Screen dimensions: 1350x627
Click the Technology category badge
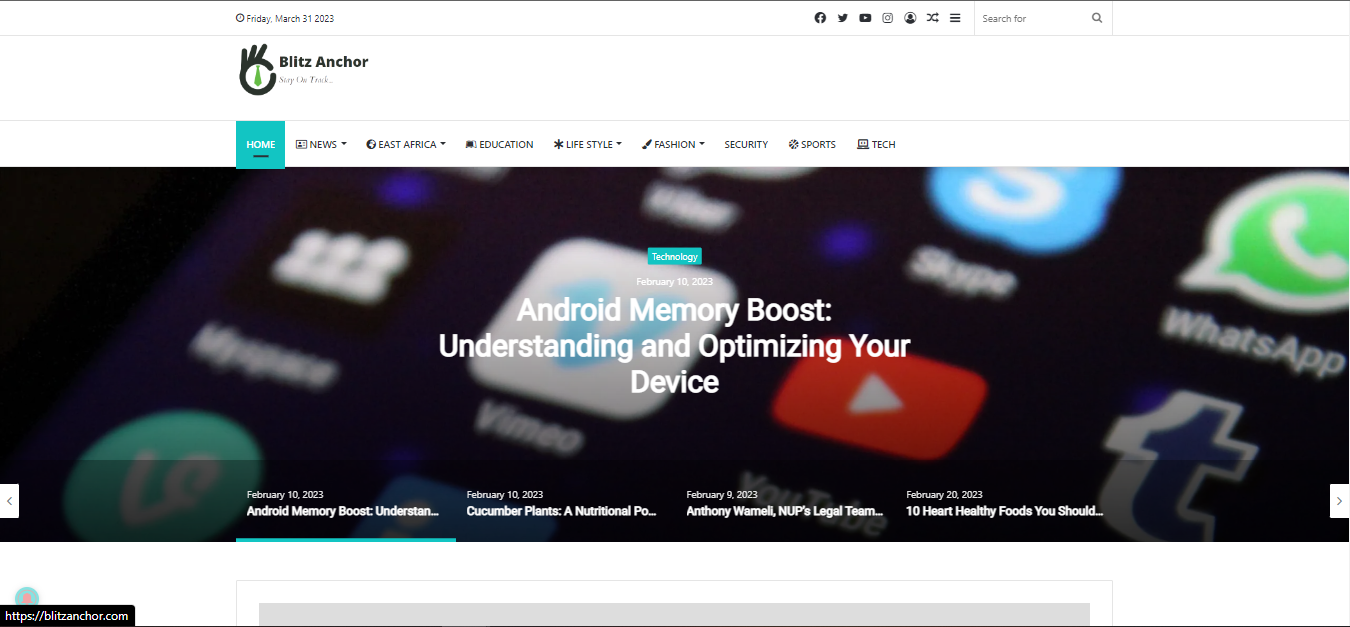tap(674, 257)
